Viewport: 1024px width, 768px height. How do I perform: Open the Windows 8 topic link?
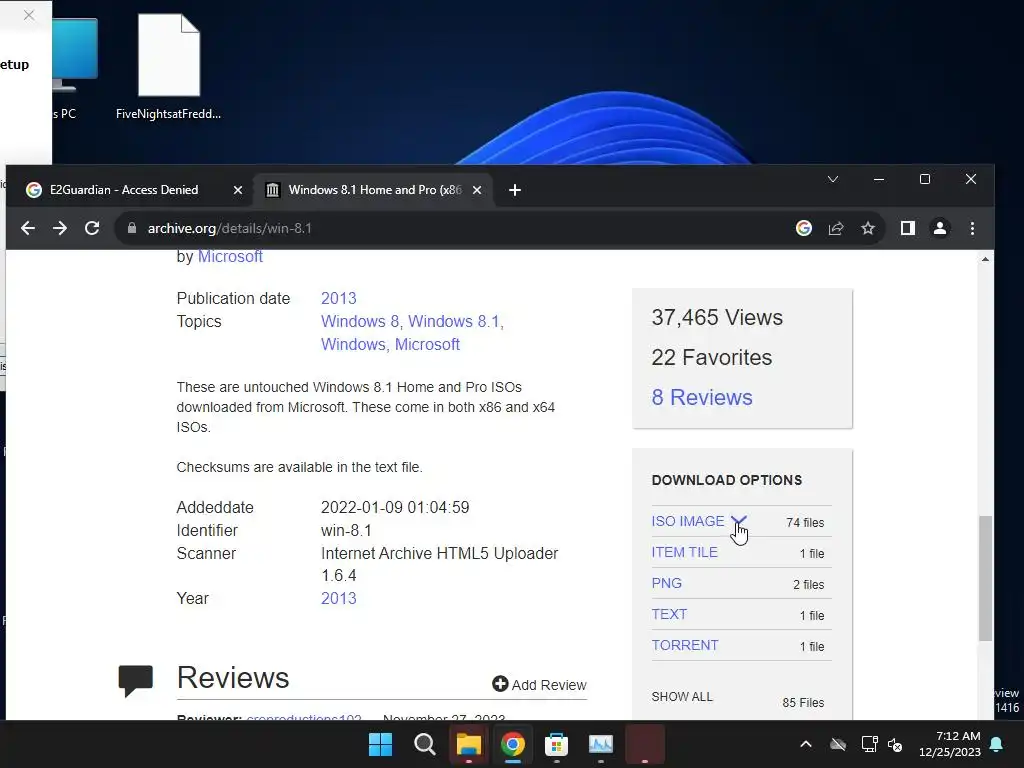pyautogui.click(x=359, y=321)
